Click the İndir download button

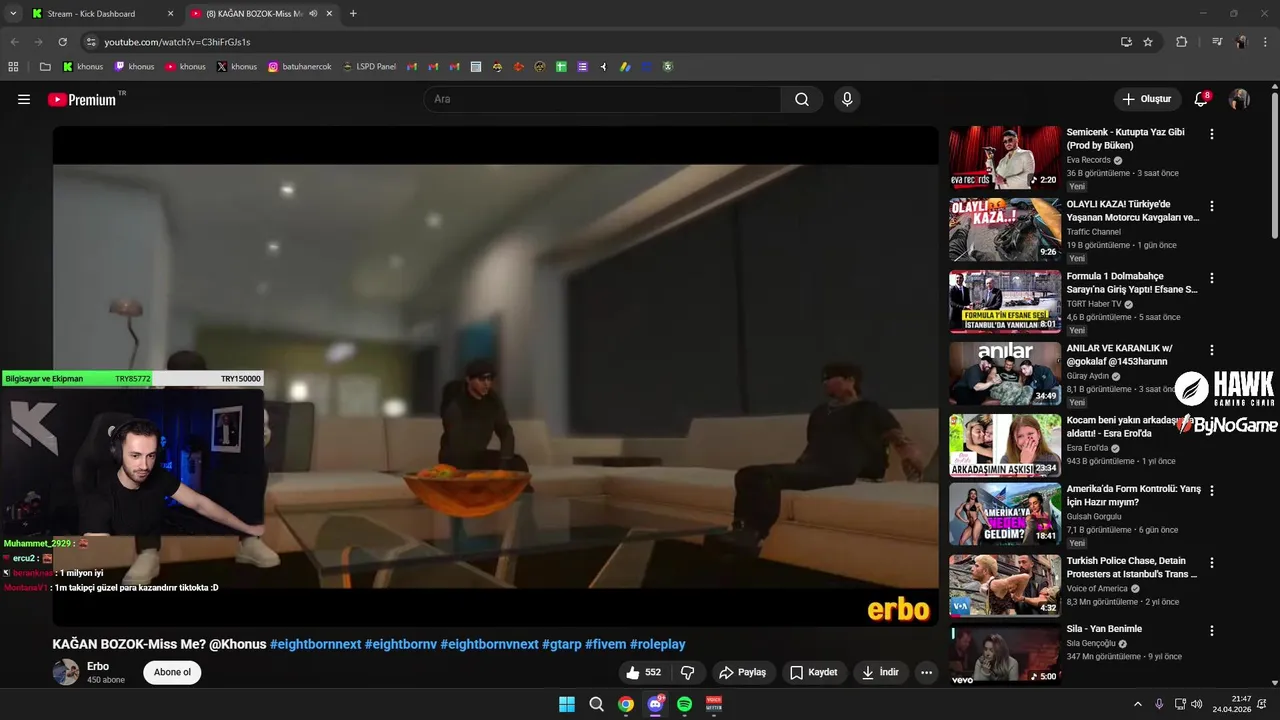880,672
